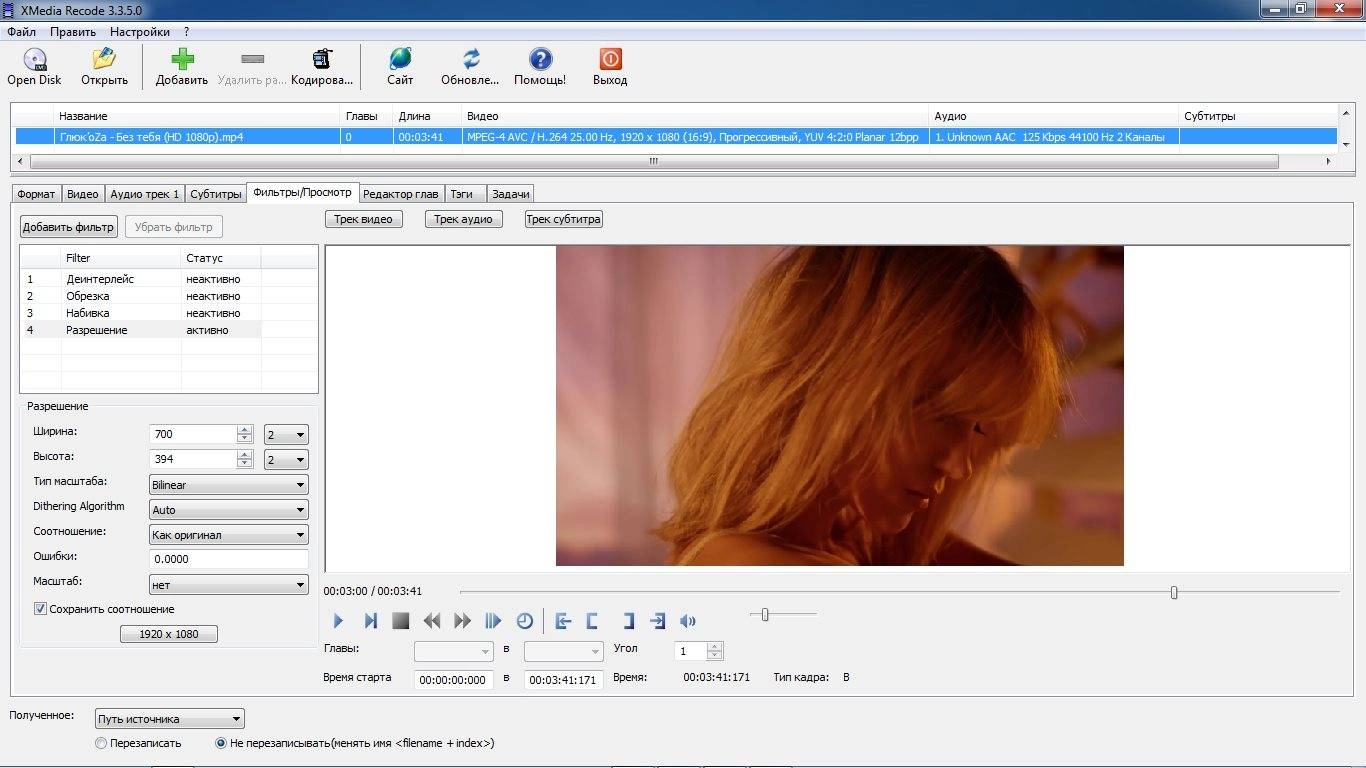Click the slow play bars-and-arrow icon
Screen dimensions: 1366x768
coord(493,621)
